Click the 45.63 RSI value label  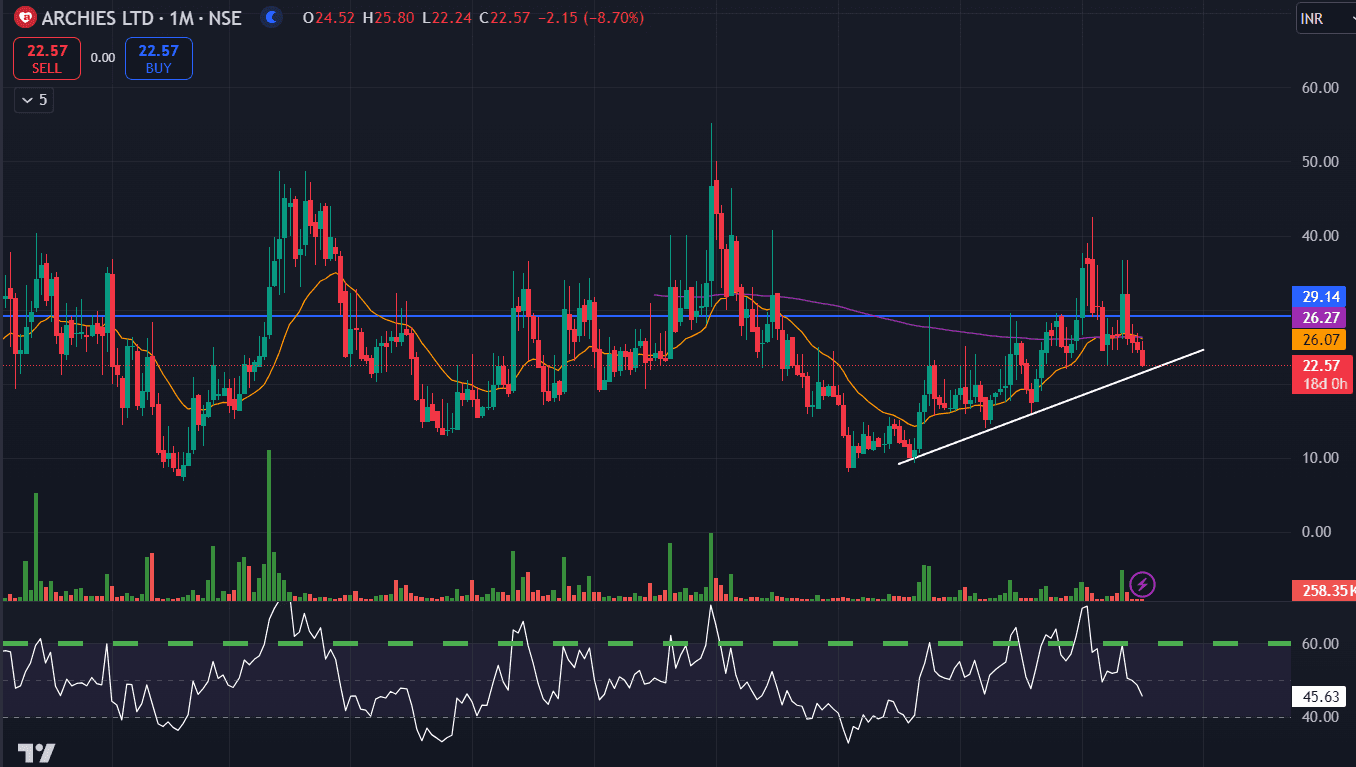coord(1319,697)
